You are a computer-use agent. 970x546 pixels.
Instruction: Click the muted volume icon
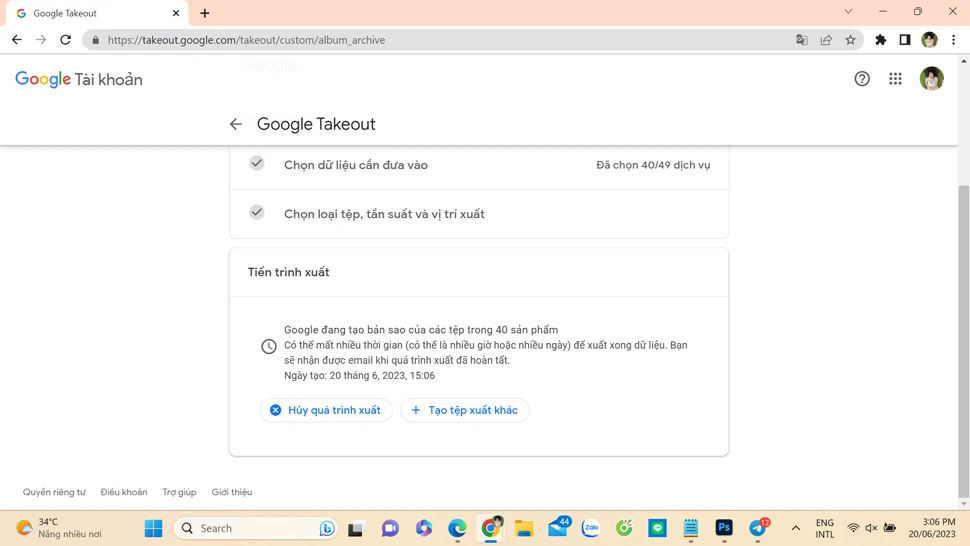(x=871, y=528)
